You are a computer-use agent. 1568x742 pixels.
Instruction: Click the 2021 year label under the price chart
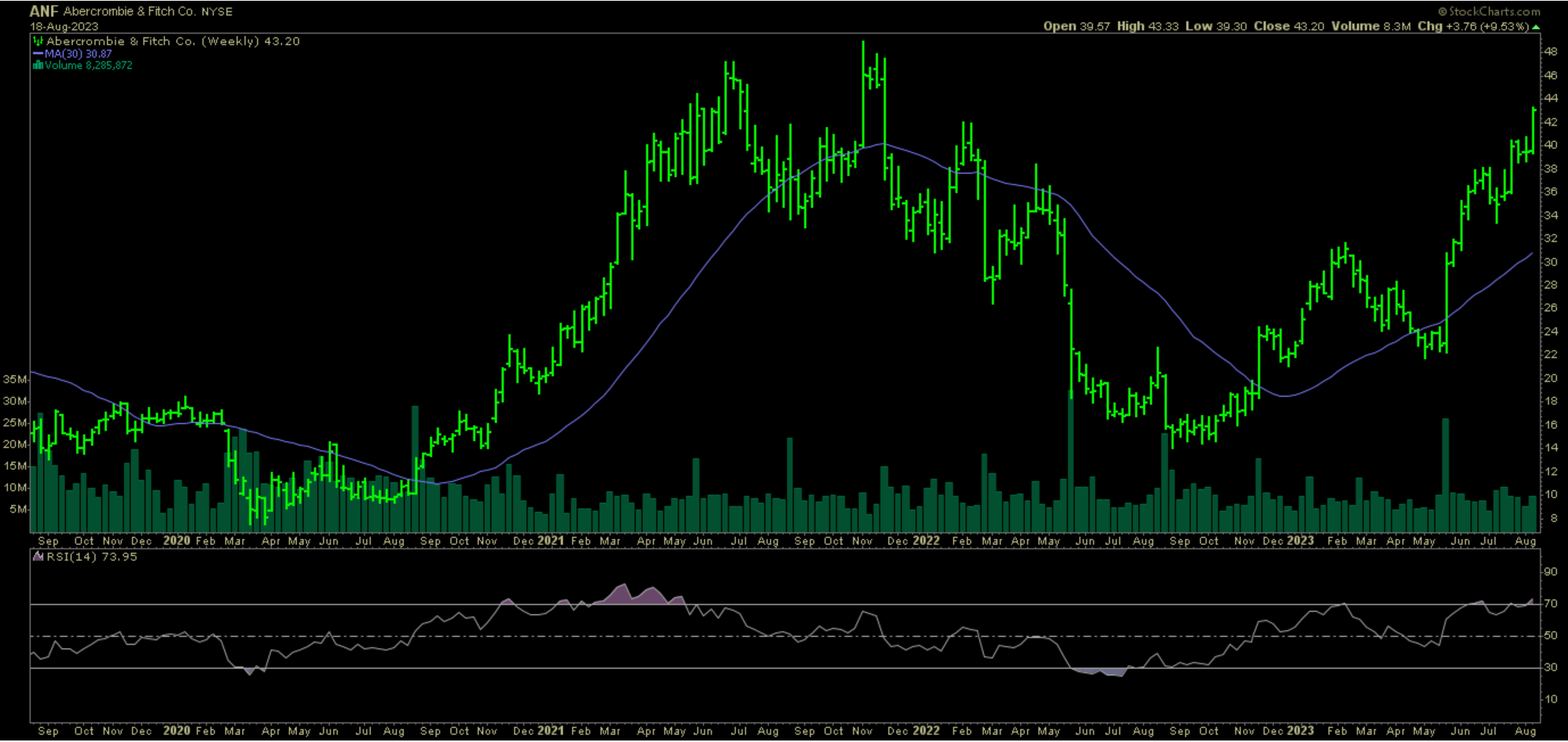pos(550,541)
